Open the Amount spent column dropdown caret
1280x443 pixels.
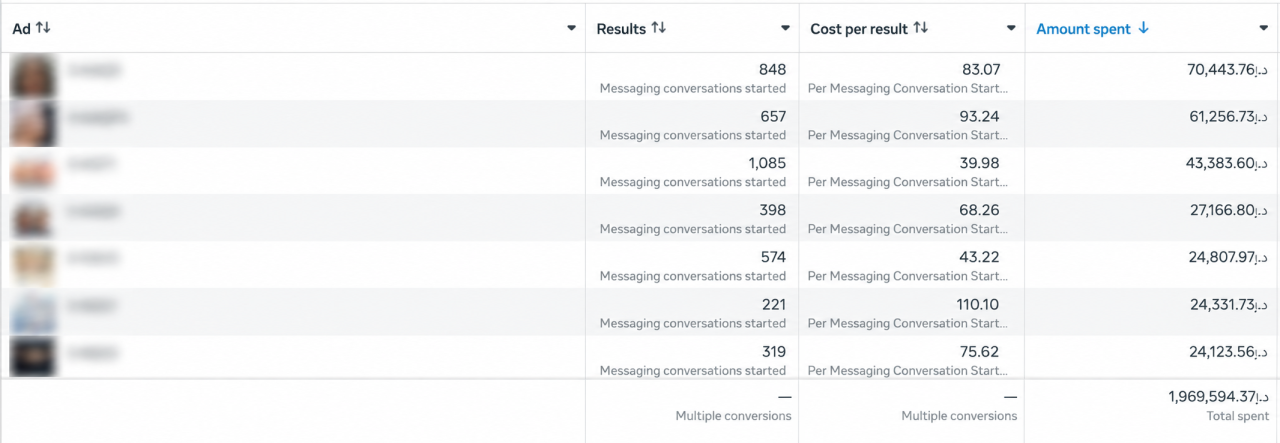pos(1264,29)
